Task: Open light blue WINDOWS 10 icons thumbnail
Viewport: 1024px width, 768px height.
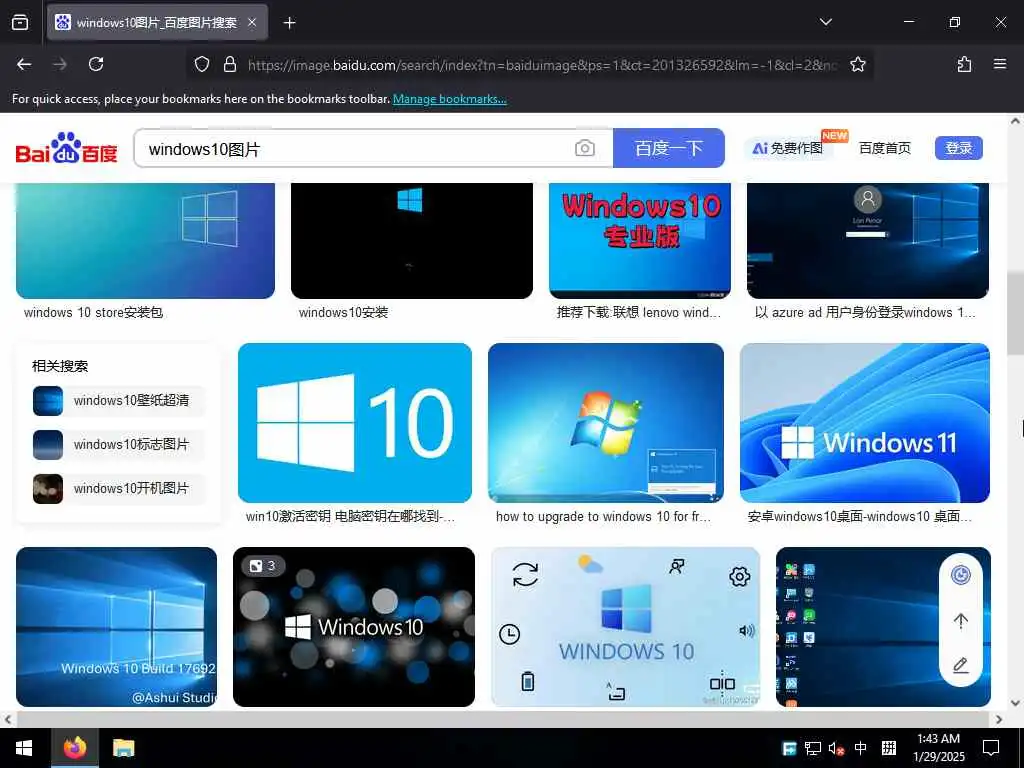Action: (626, 627)
